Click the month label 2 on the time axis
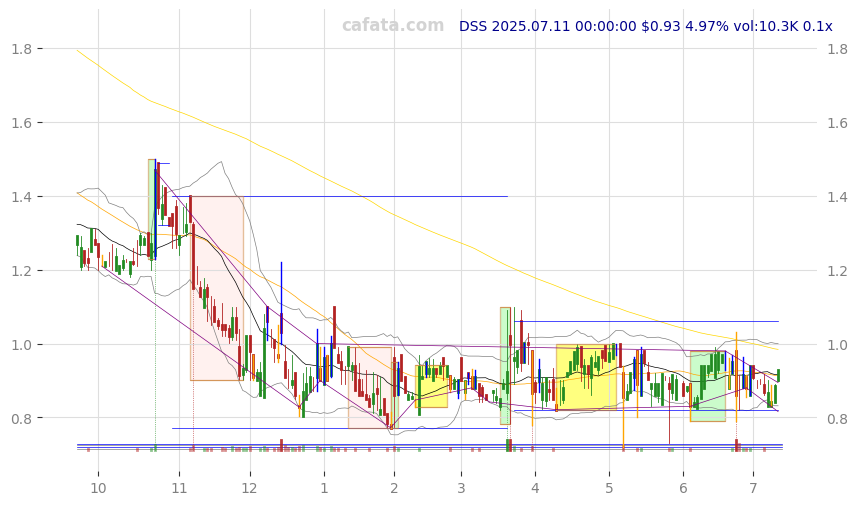858x505 pixels. coord(395,488)
